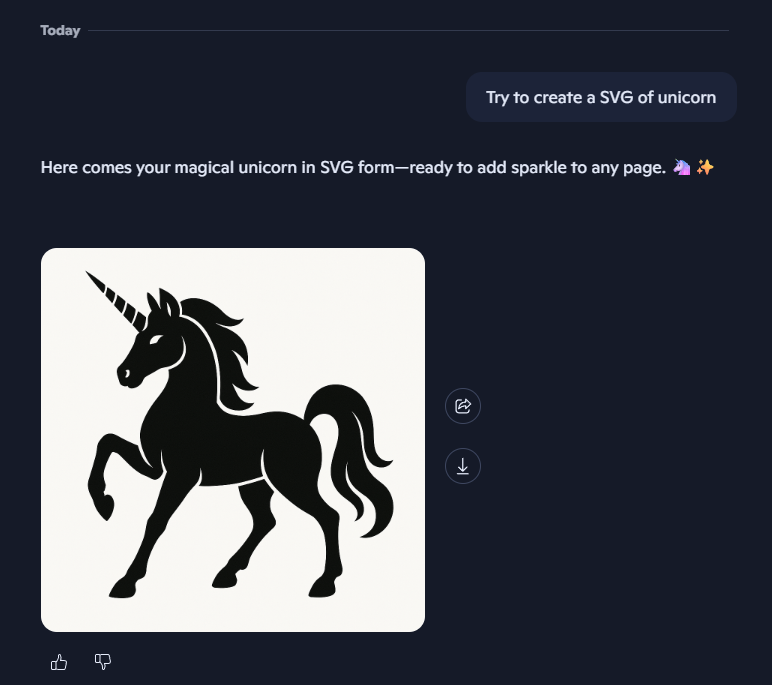Image resolution: width=772 pixels, height=685 pixels.
Task: Click the sparkles emoji ending the reply
Action: click(705, 167)
